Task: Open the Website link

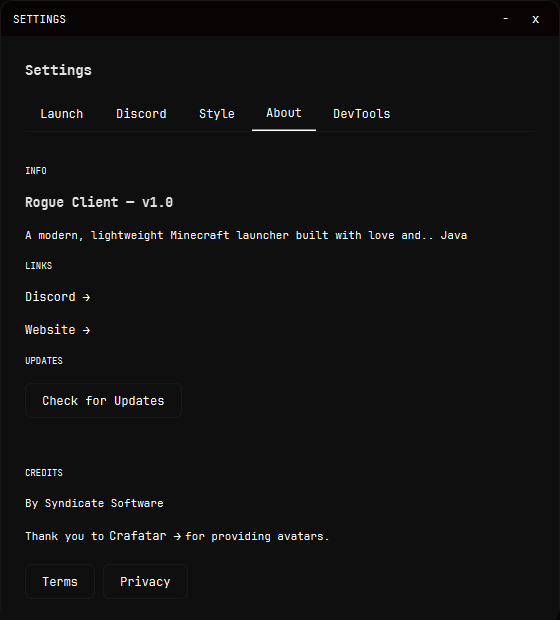Action: pos(58,330)
